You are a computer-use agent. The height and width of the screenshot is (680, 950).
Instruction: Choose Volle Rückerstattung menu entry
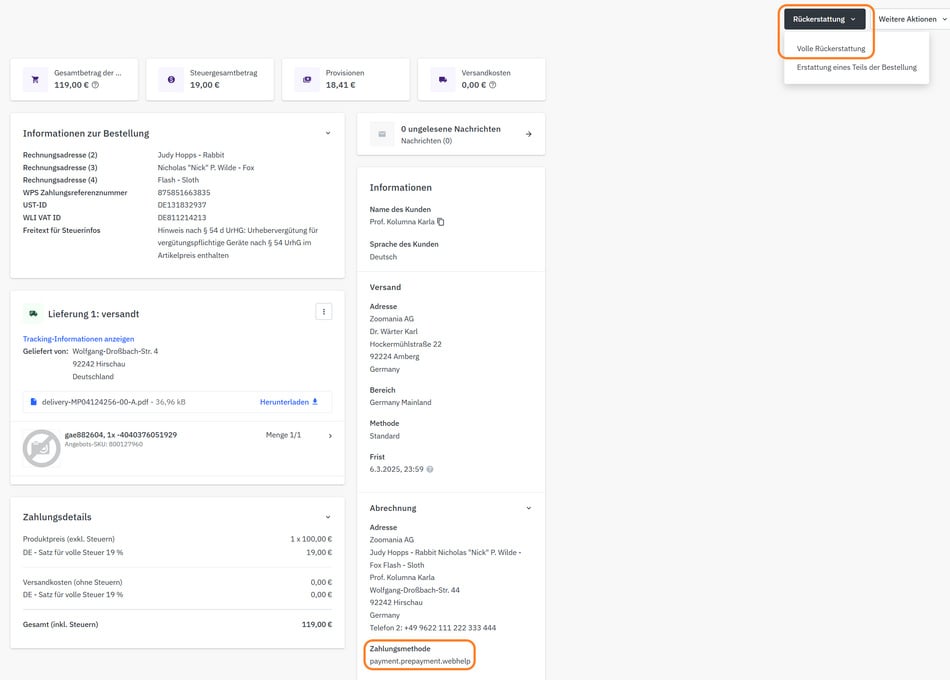pos(831,48)
